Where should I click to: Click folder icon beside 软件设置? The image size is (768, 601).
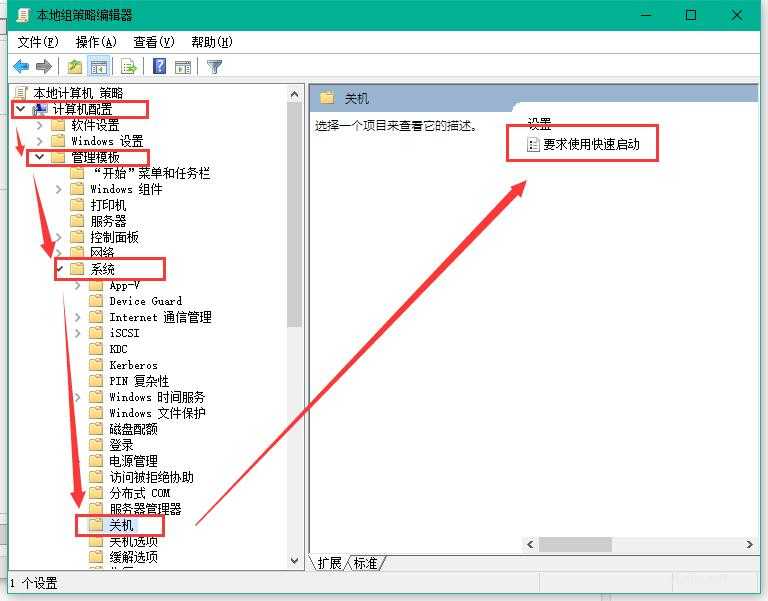pyautogui.click(x=58, y=125)
